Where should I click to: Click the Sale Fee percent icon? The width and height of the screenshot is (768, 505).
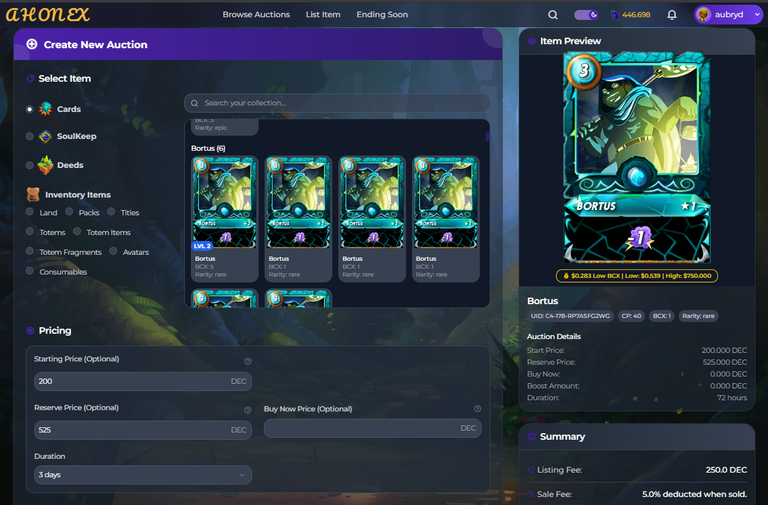pyautogui.click(x=531, y=494)
